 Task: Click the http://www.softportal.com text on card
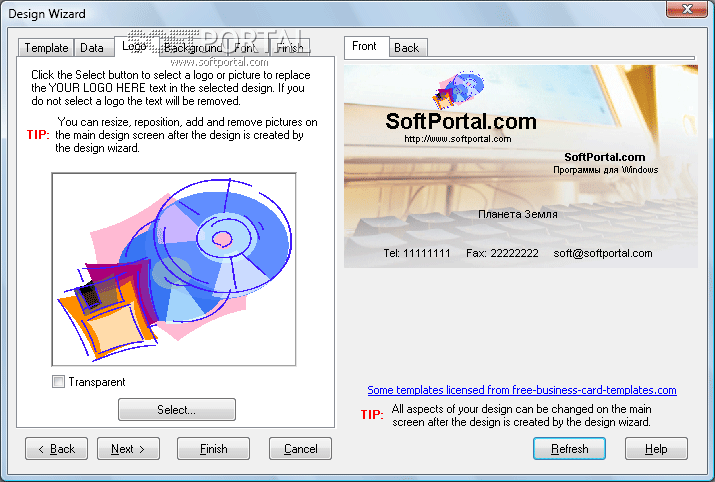tap(458, 139)
